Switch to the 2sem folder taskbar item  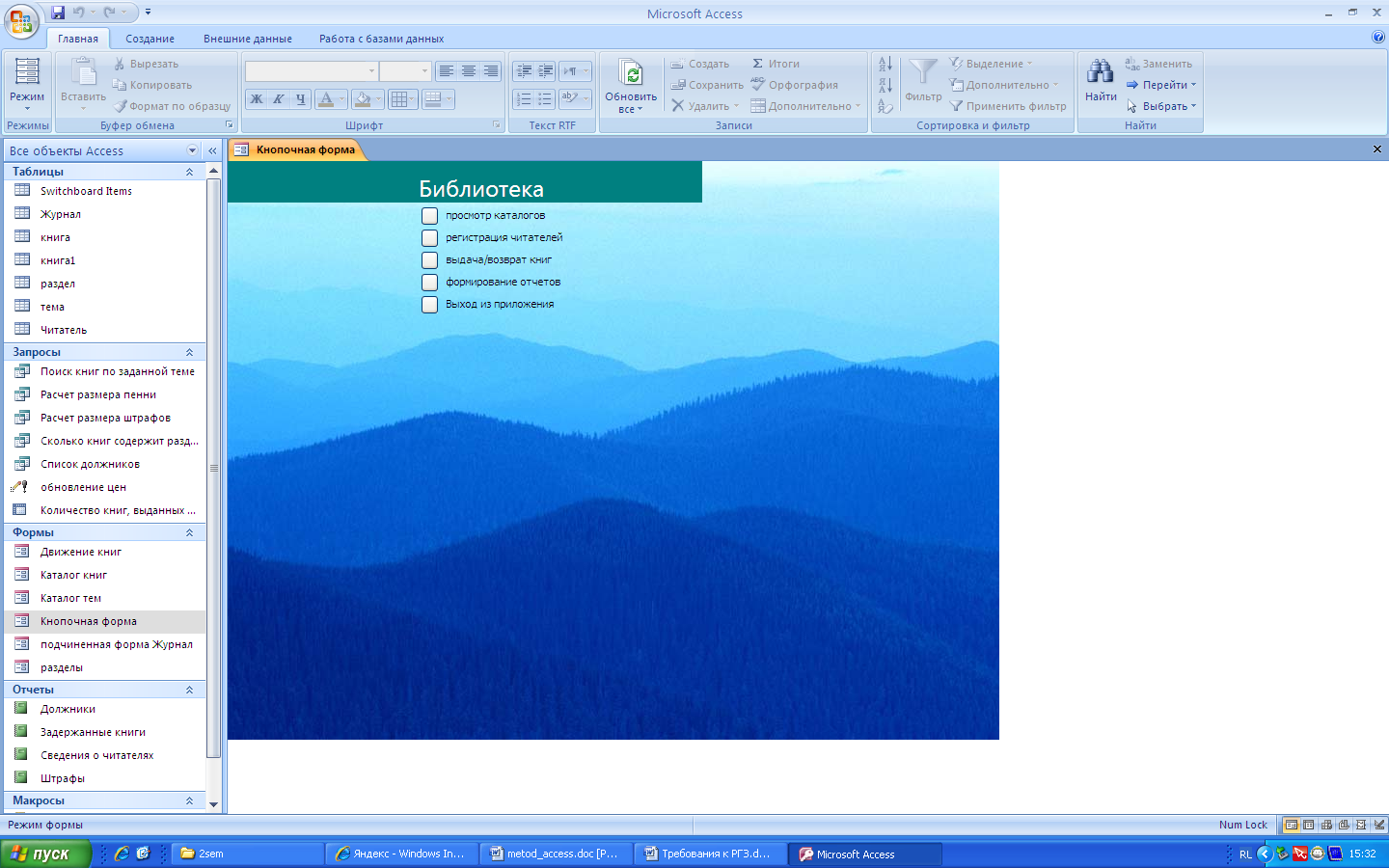pyautogui.click(x=250, y=854)
